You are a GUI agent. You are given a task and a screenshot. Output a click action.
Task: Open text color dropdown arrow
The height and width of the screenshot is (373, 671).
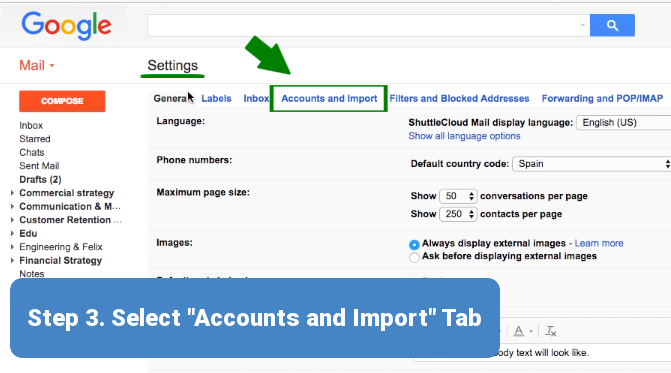(x=531, y=332)
